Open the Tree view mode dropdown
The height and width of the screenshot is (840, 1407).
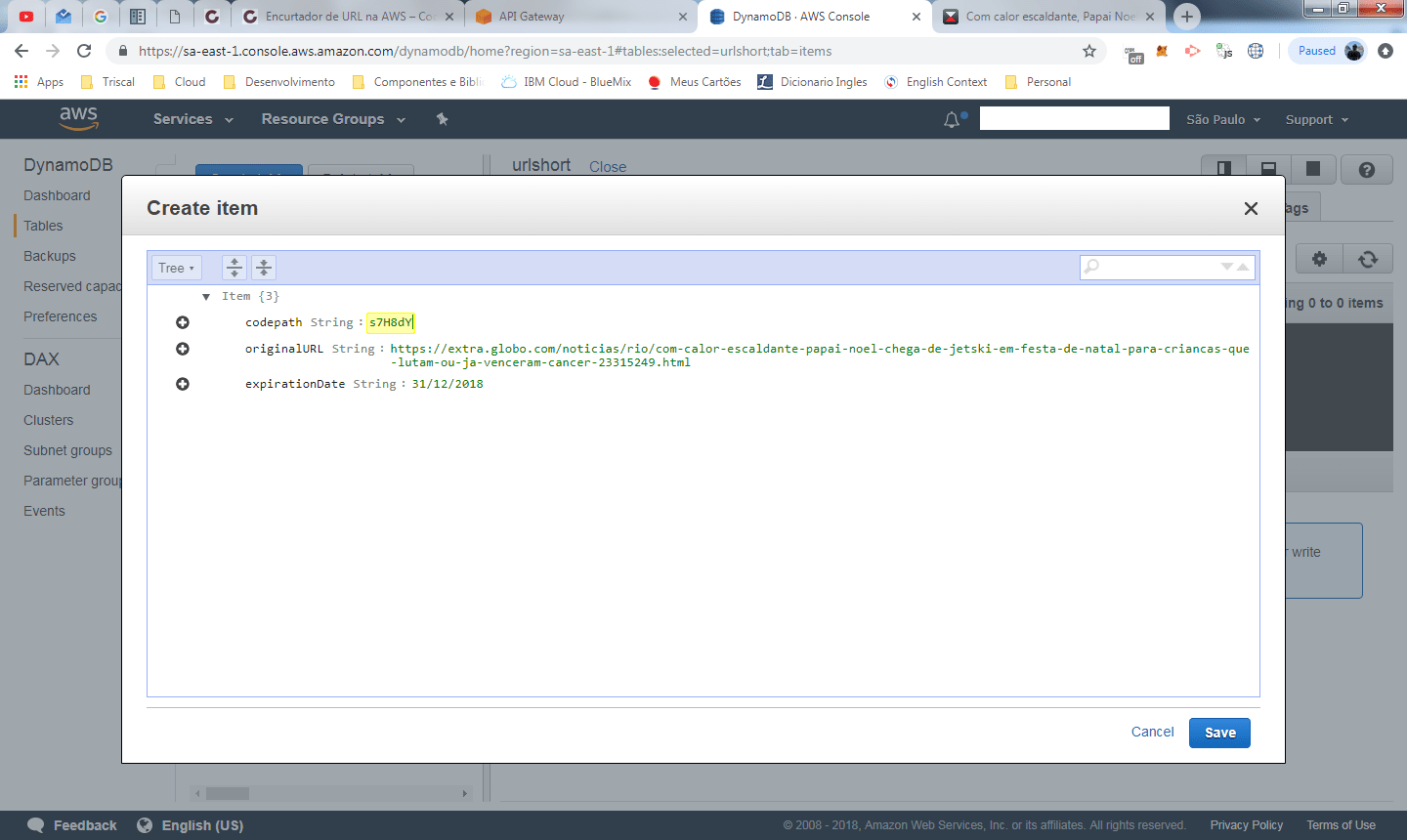[x=177, y=268]
